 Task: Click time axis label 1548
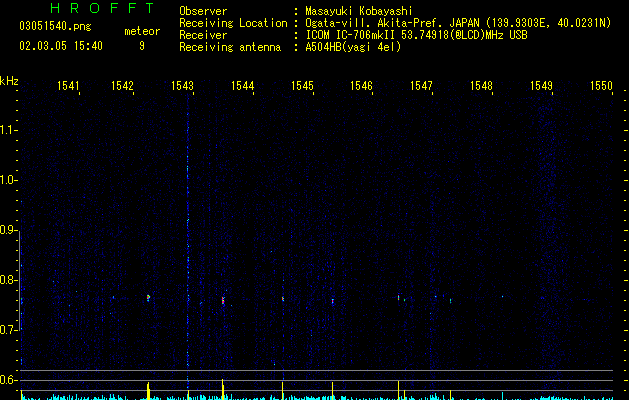tap(481, 85)
